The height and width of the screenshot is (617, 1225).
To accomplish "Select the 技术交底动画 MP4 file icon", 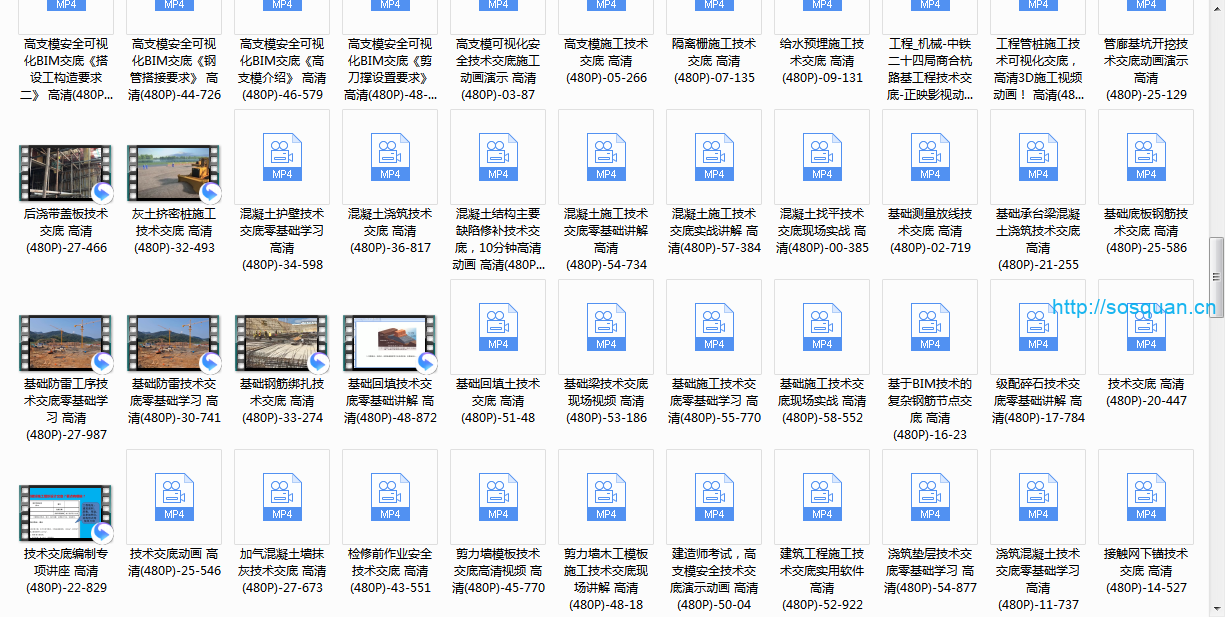I will tap(174, 496).
